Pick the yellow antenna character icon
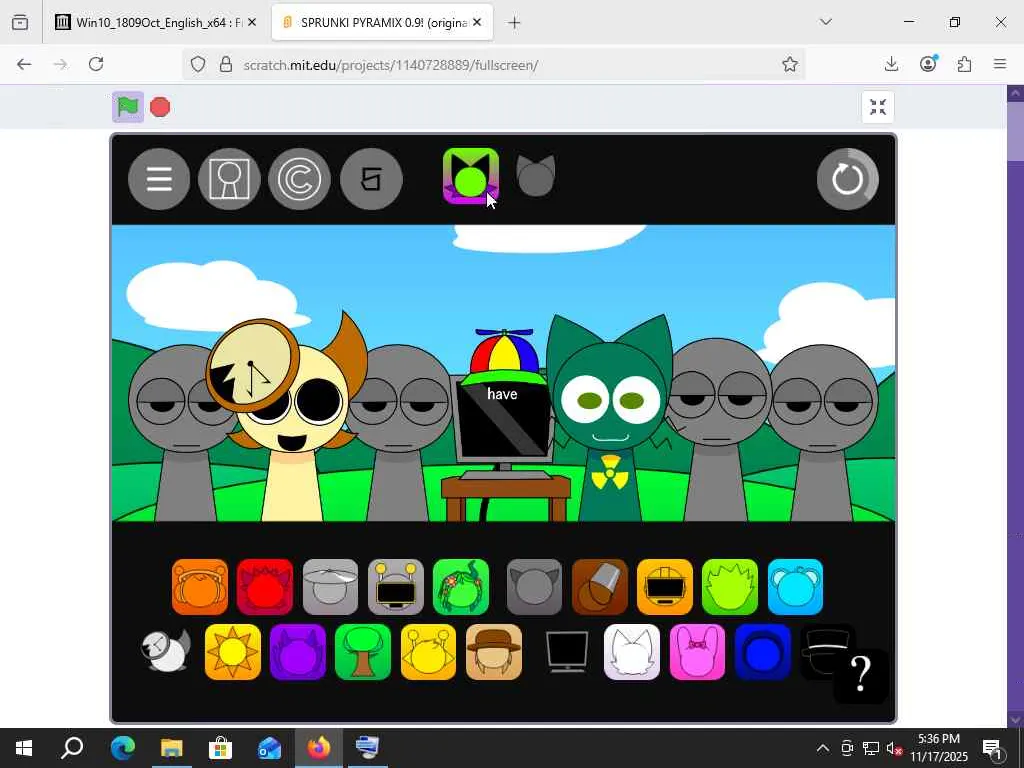The width and height of the screenshot is (1024, 768). [428, 652]
